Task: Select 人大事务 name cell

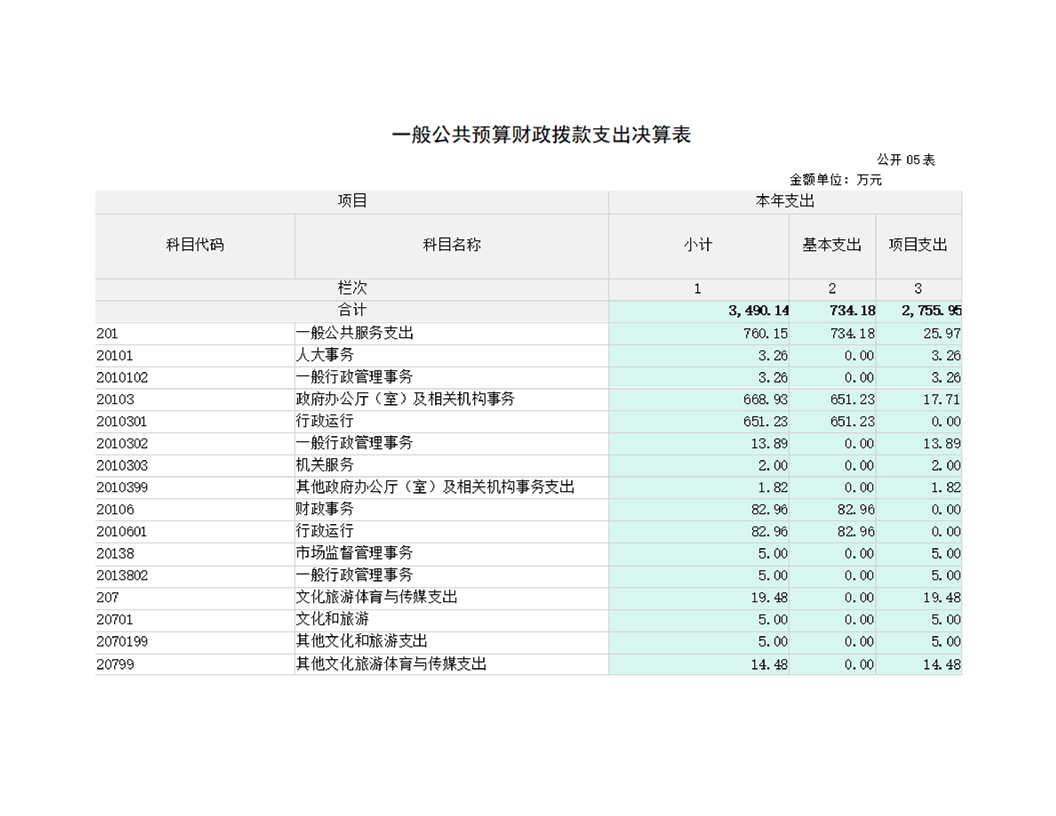Action: (x=451, y=355)
